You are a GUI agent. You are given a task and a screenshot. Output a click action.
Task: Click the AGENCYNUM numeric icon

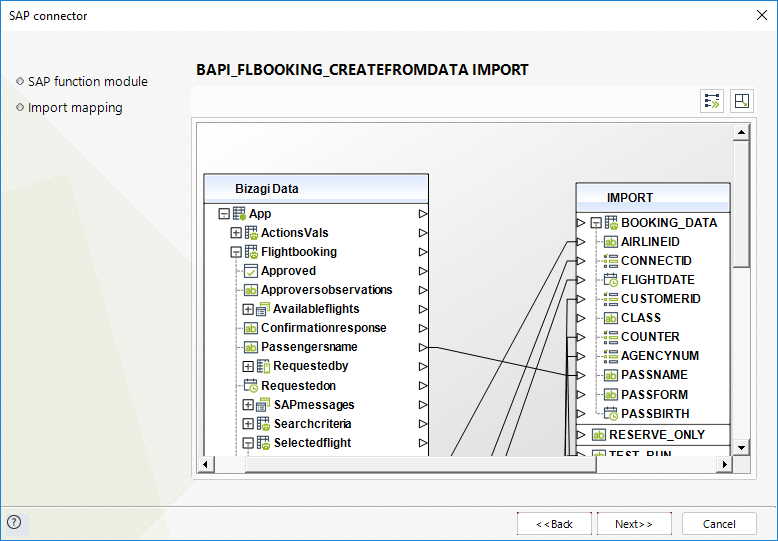[x=610, y=356]
